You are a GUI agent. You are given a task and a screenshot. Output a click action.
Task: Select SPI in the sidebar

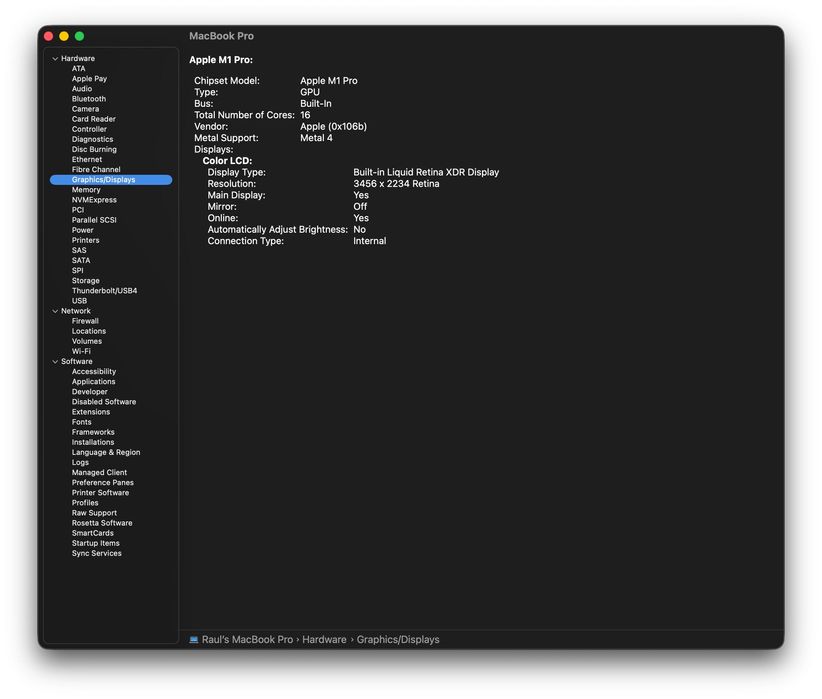click(x=78, y=271)
